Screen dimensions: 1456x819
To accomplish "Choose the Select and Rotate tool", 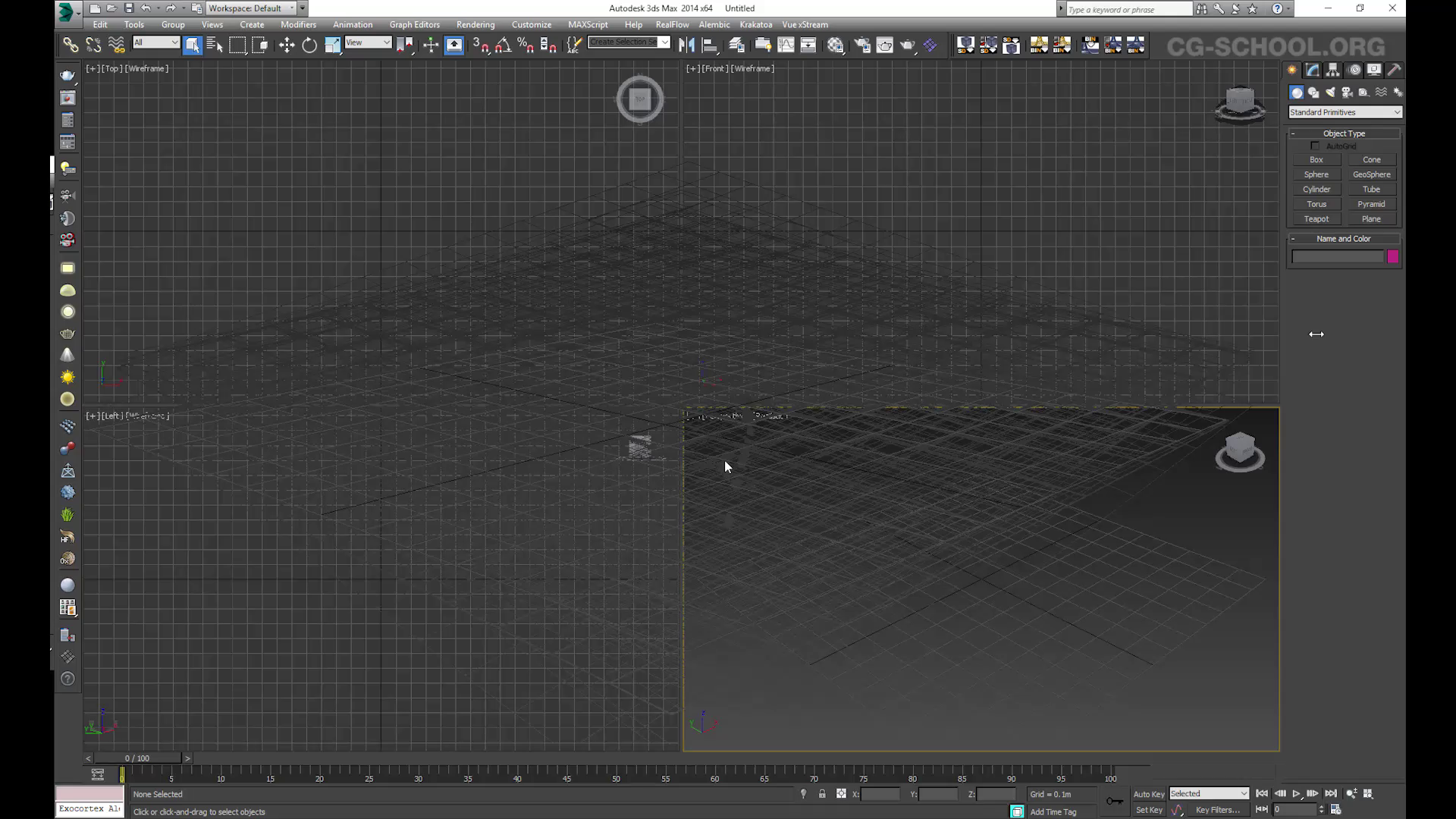I will tap(309, 45).
